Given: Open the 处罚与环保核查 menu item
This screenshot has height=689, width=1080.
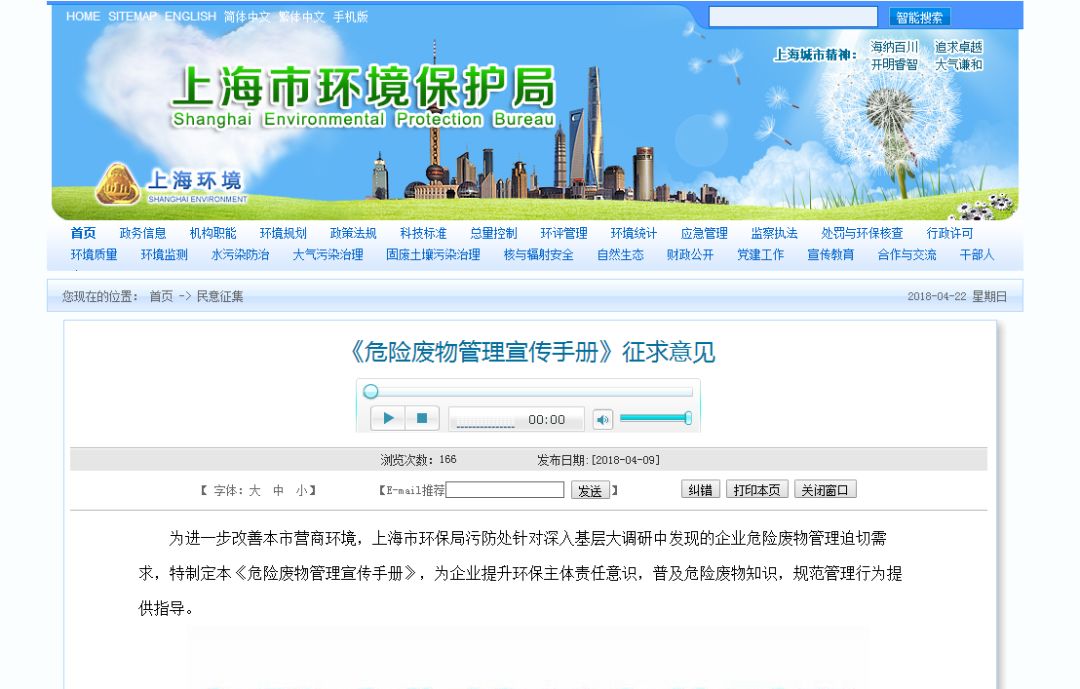Looking at the screenshot, I should click(x=862, y=233).
